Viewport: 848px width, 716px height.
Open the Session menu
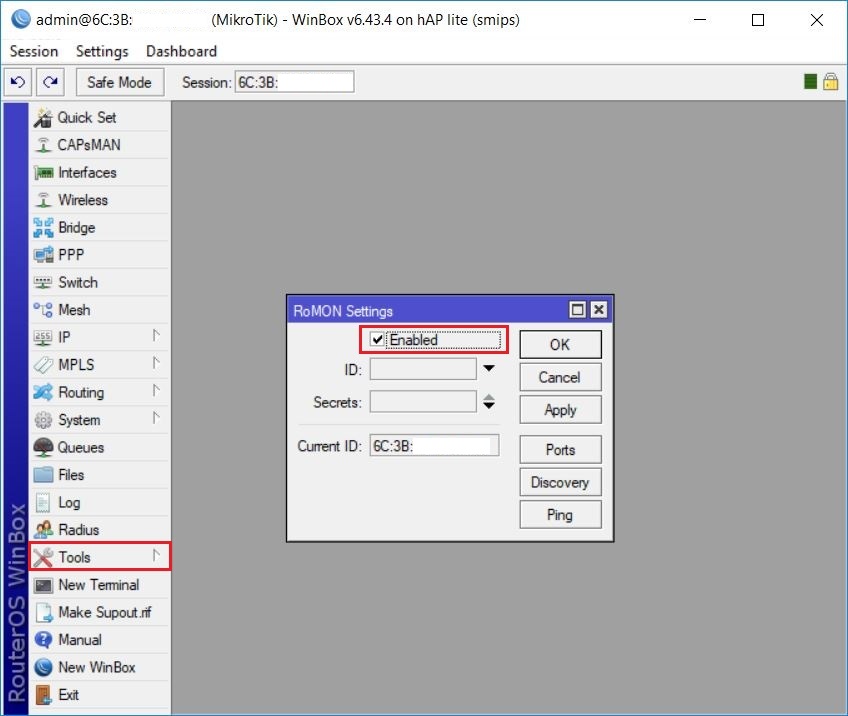[34, 51]
